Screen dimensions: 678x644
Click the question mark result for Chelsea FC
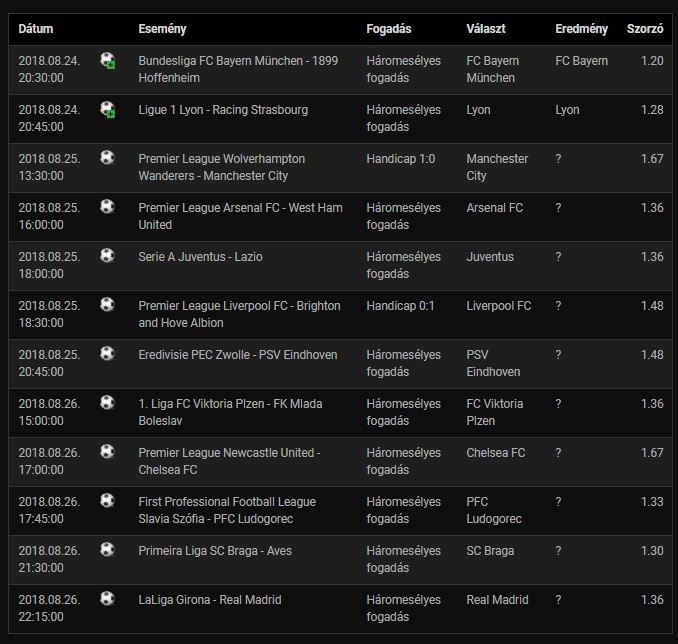558,453
